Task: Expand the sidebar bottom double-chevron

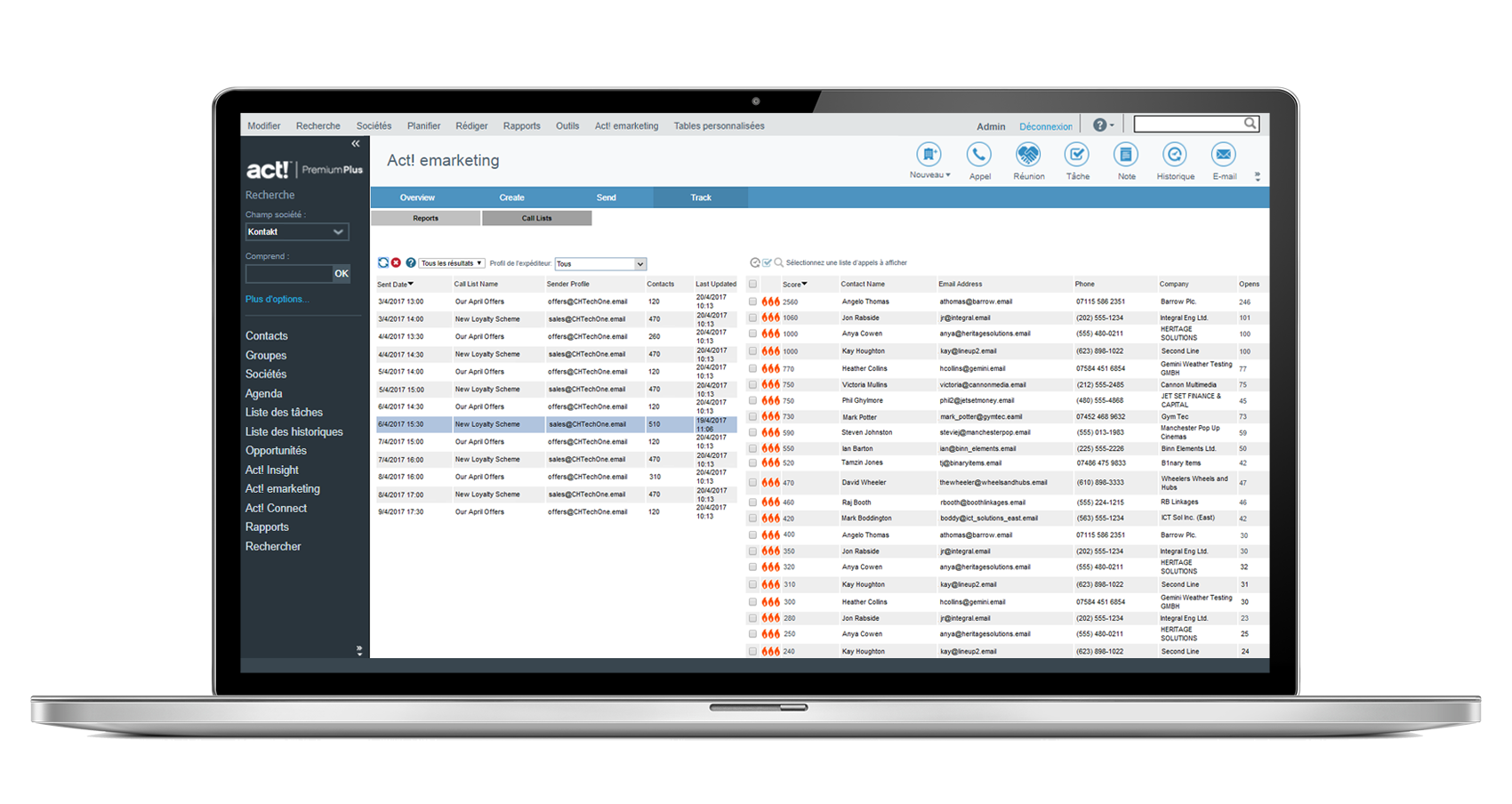Action: pos(359,650)
